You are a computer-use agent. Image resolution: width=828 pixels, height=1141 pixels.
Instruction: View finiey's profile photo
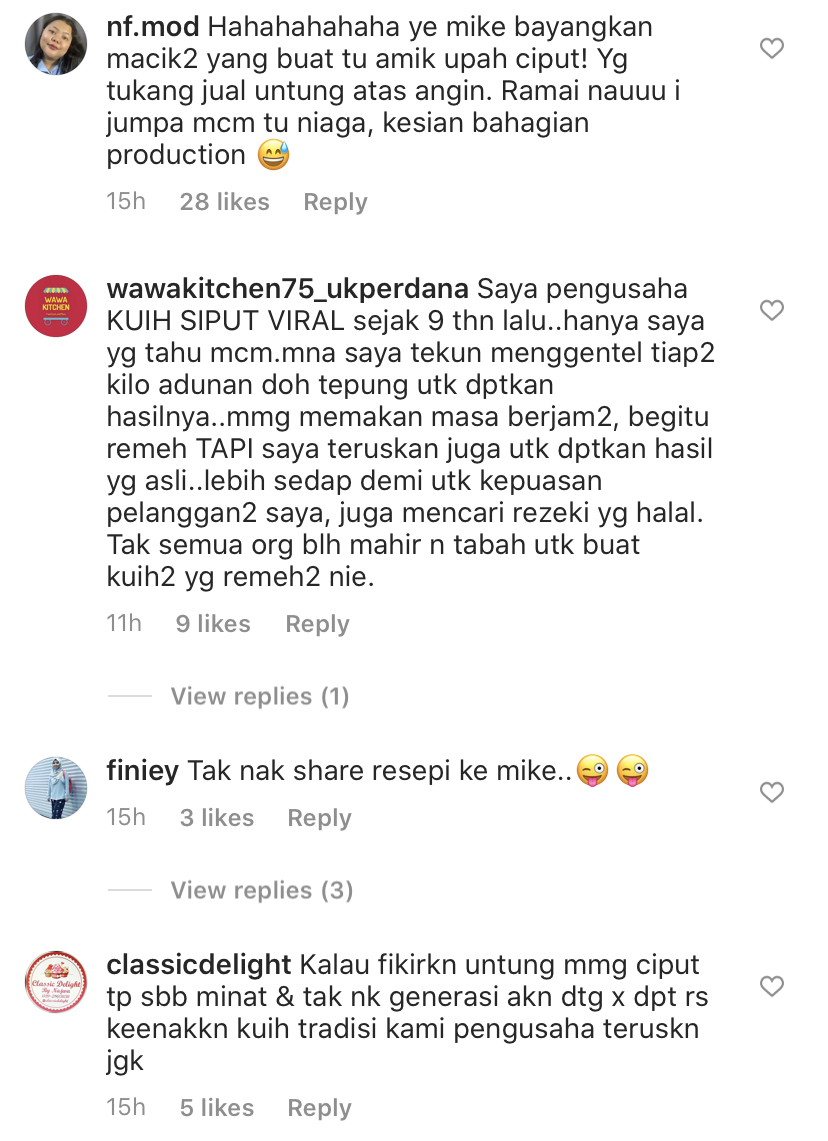pyautogui.click(x=56, y=787)
